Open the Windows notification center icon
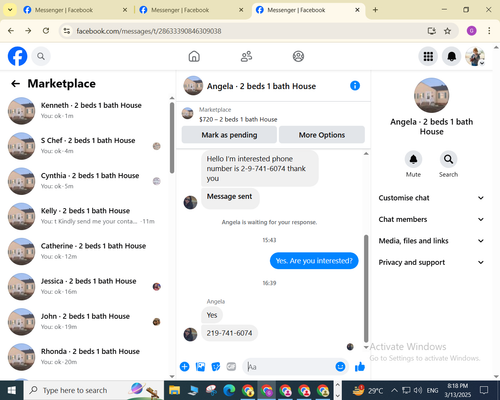 484,390
